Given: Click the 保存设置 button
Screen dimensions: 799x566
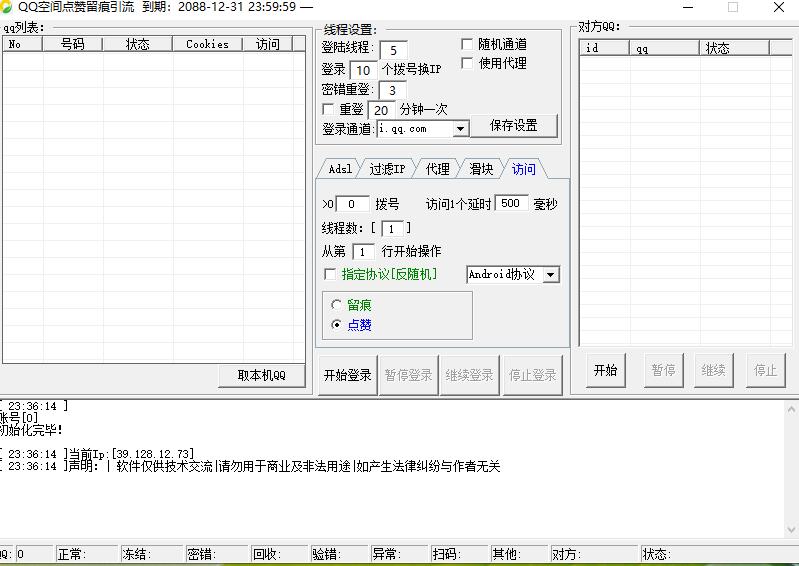Looking at the screenshot, I should 514,125.
